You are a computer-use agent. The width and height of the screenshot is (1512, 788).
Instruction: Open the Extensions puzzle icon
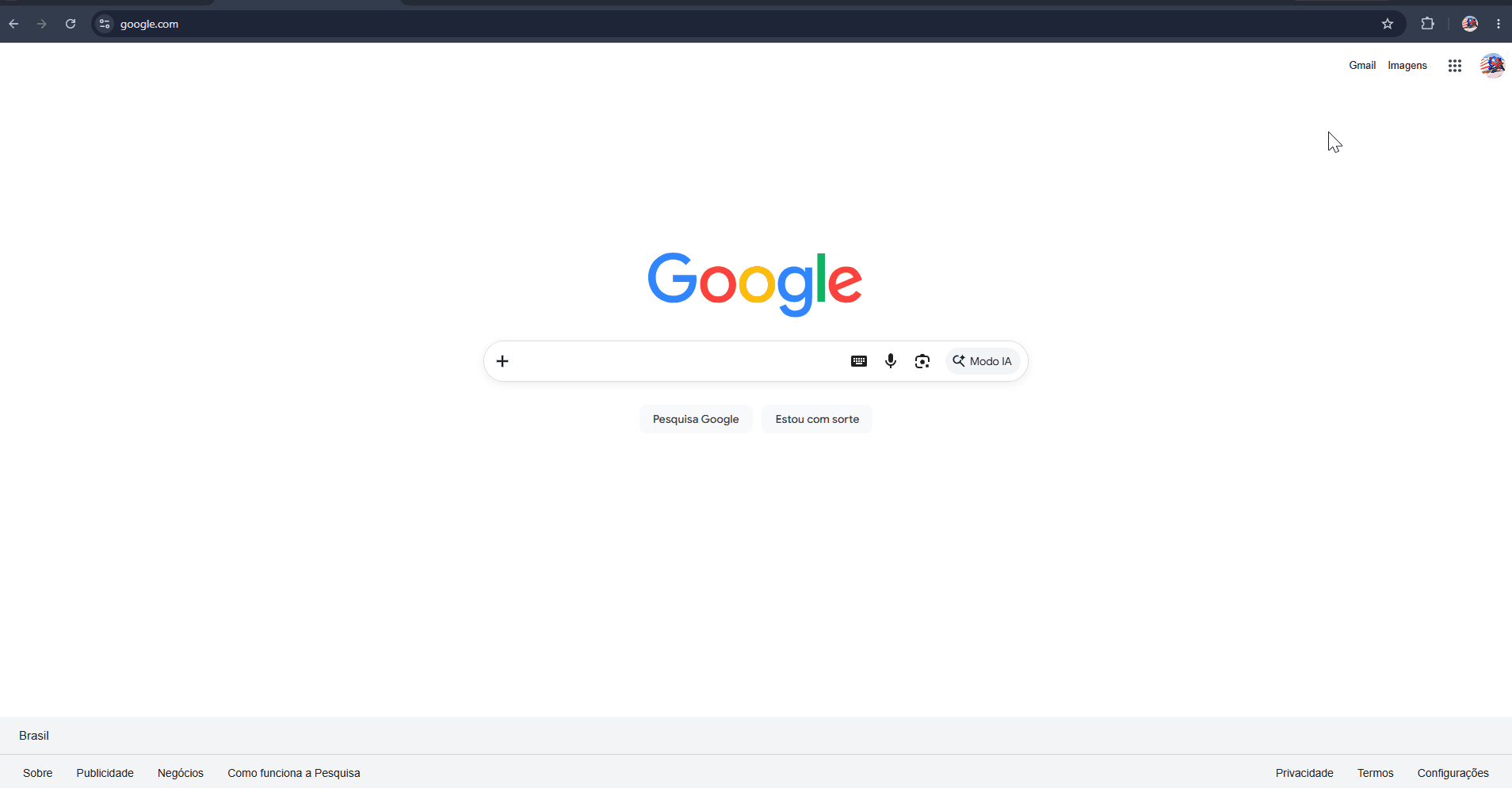coord(1428,24)
